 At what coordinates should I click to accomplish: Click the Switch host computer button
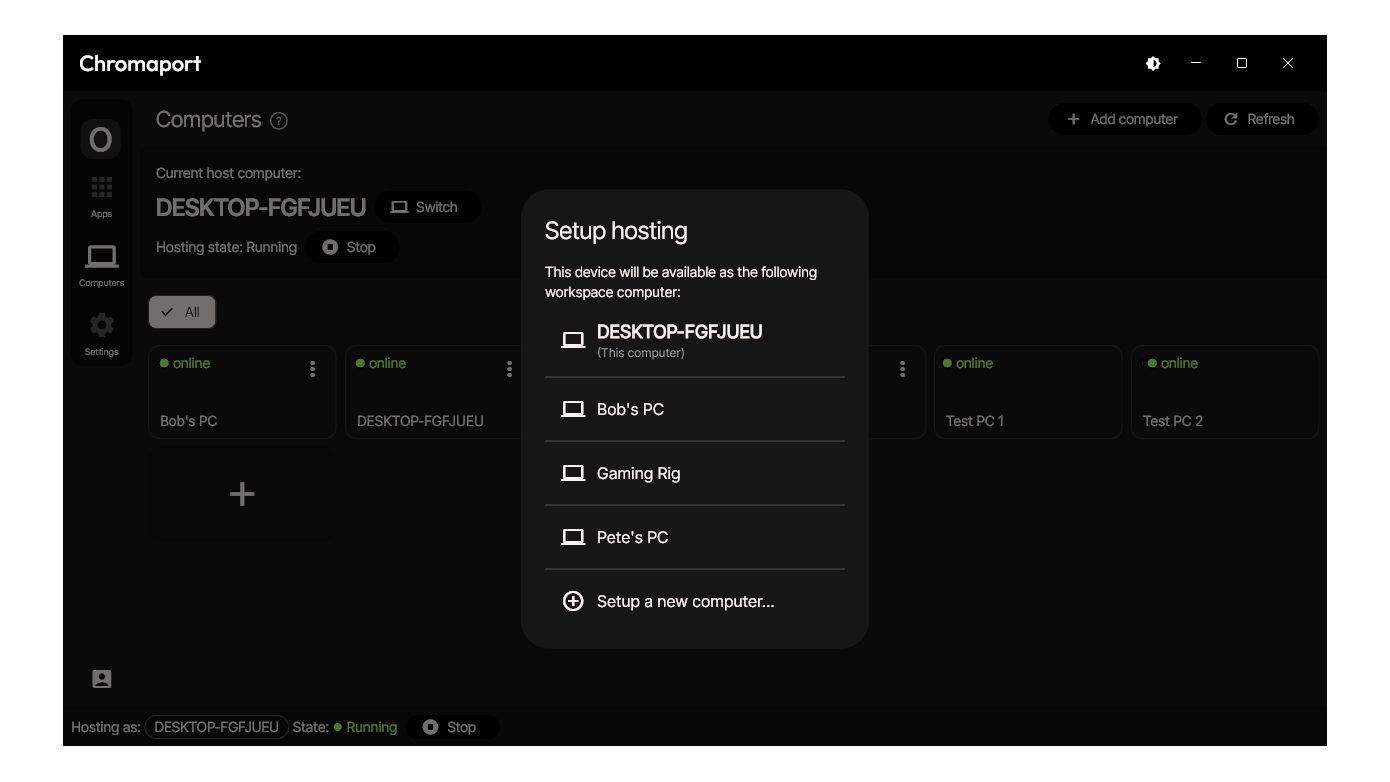425,207
